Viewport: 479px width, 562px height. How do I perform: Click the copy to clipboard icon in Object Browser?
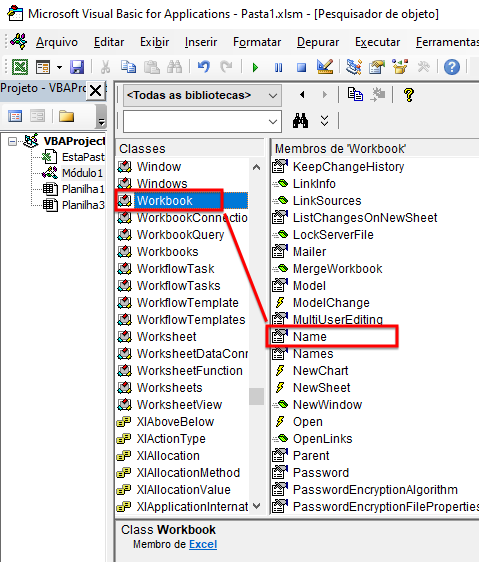355,94
